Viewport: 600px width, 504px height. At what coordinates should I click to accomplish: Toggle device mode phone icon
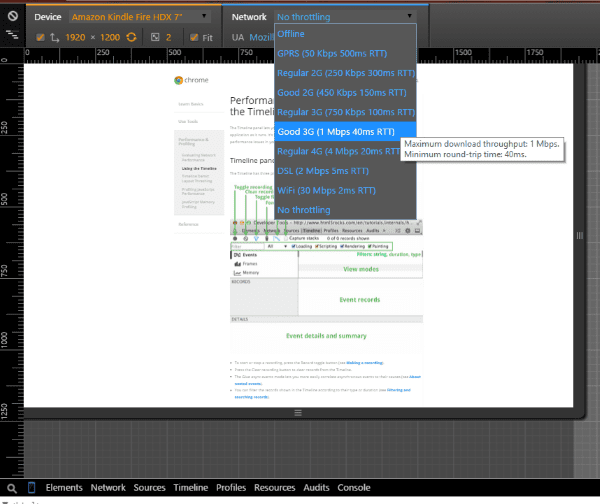pyautogui.click(x=32, y=488)
